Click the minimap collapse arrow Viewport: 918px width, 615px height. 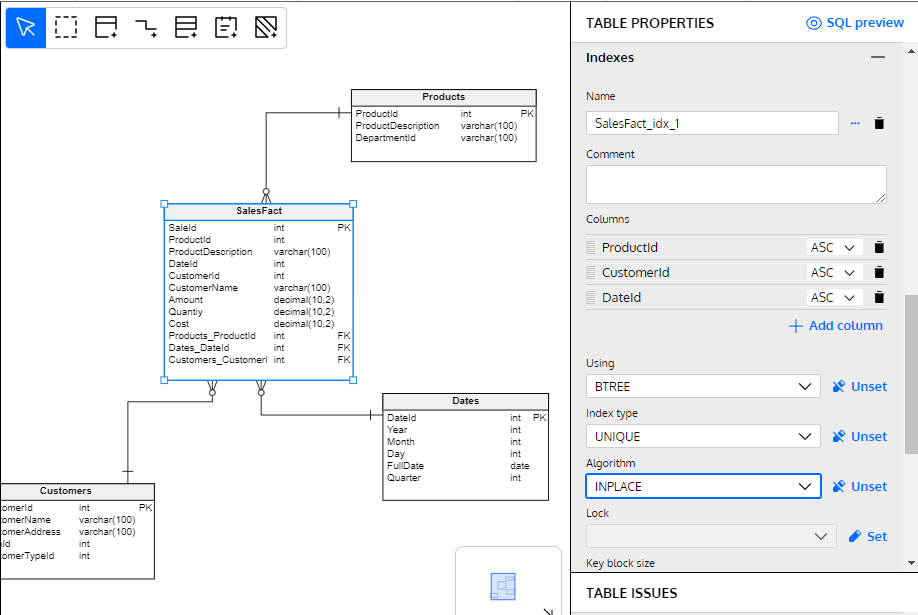pyautogui.click(x=548, y=611)
